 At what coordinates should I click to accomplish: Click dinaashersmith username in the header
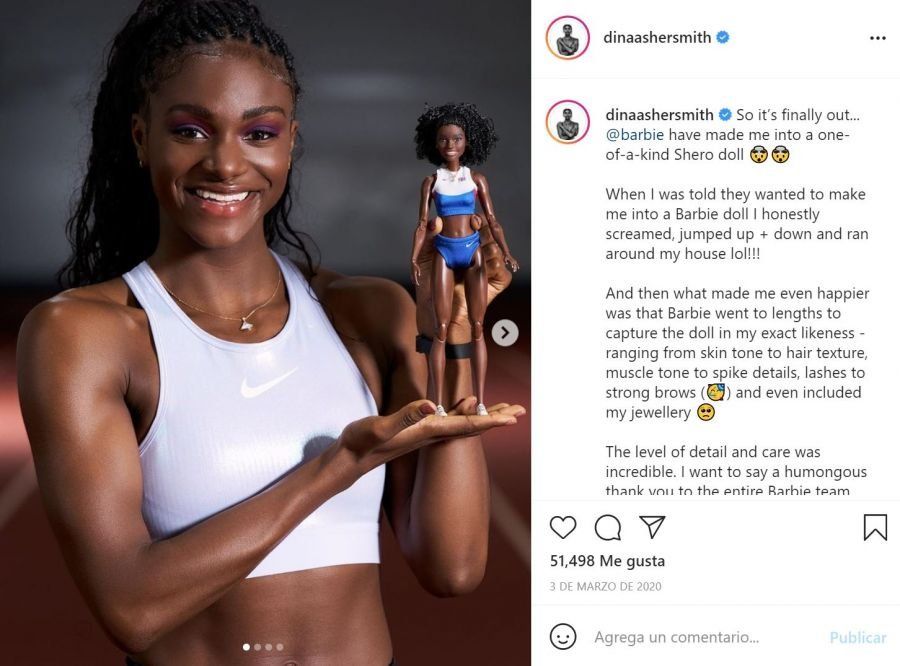(657, 37)
